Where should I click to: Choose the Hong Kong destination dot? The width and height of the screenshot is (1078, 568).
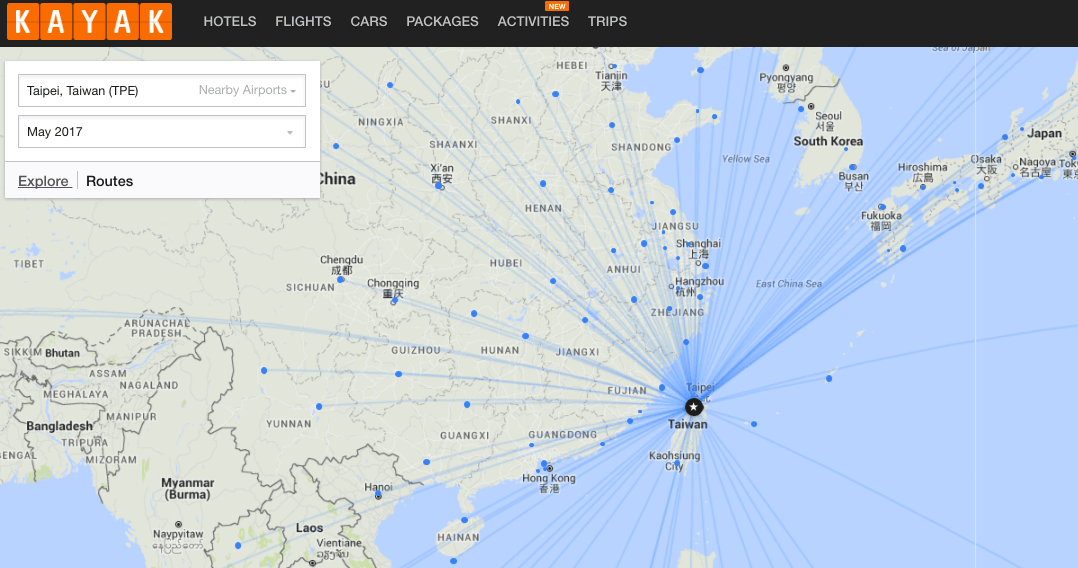tap(544, 465)
